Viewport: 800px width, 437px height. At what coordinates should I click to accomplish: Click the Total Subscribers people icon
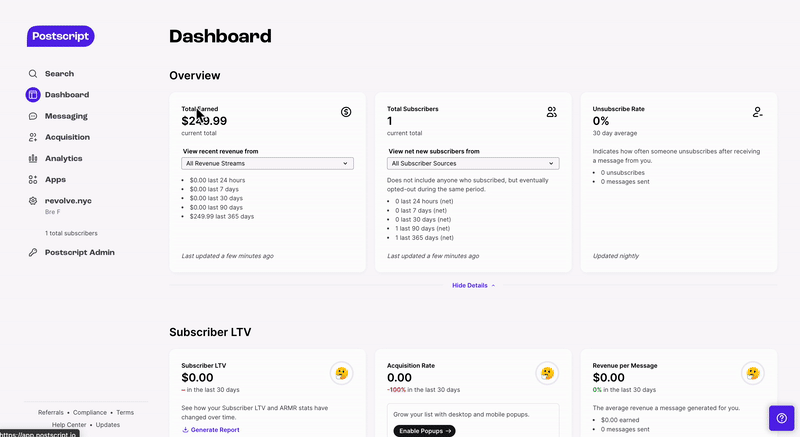551,112
